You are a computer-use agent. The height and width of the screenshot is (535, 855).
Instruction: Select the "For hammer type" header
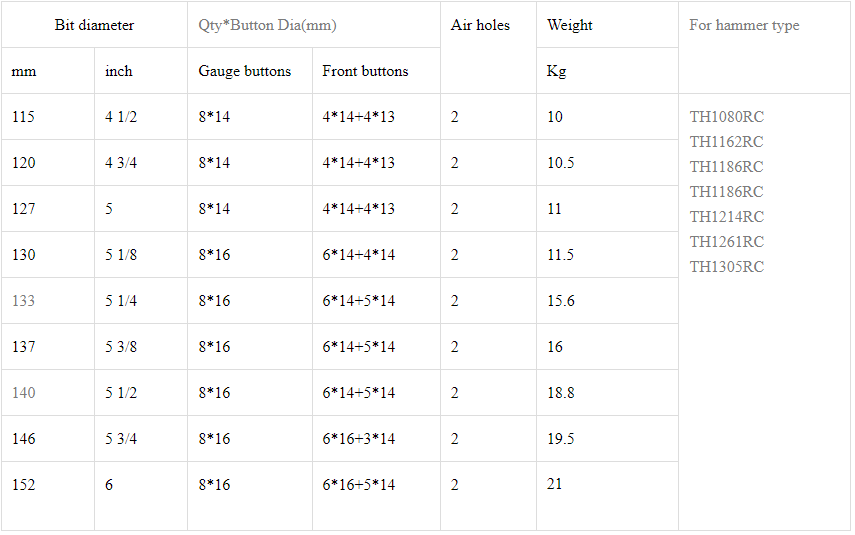(744, 25)
